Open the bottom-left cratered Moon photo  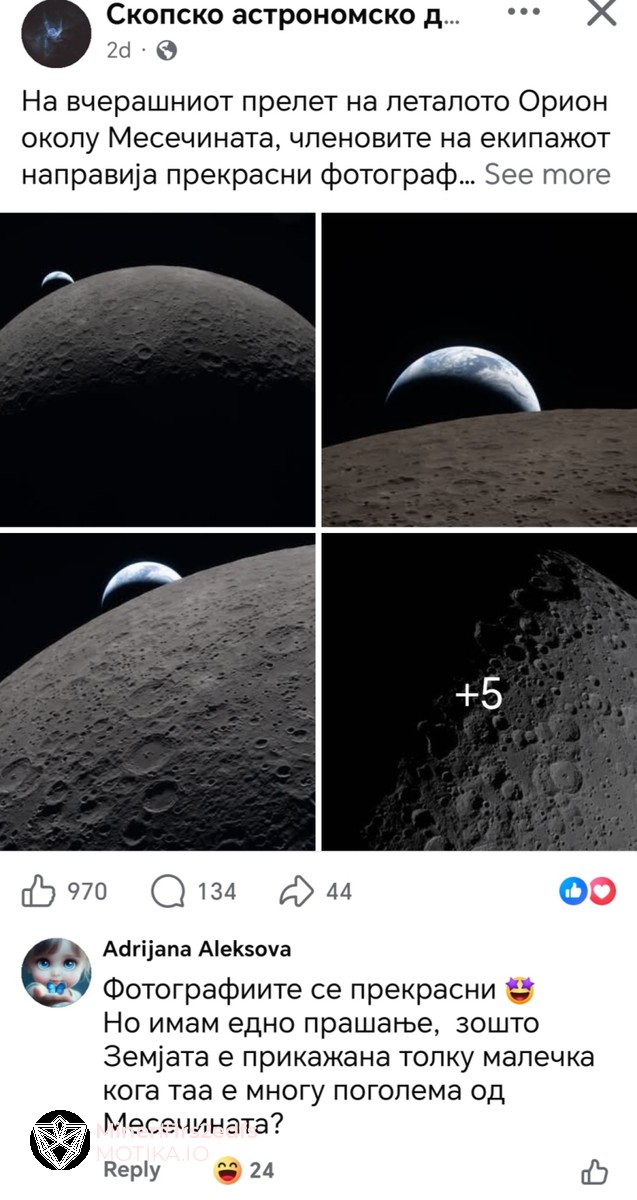click(x=157, y=692)
